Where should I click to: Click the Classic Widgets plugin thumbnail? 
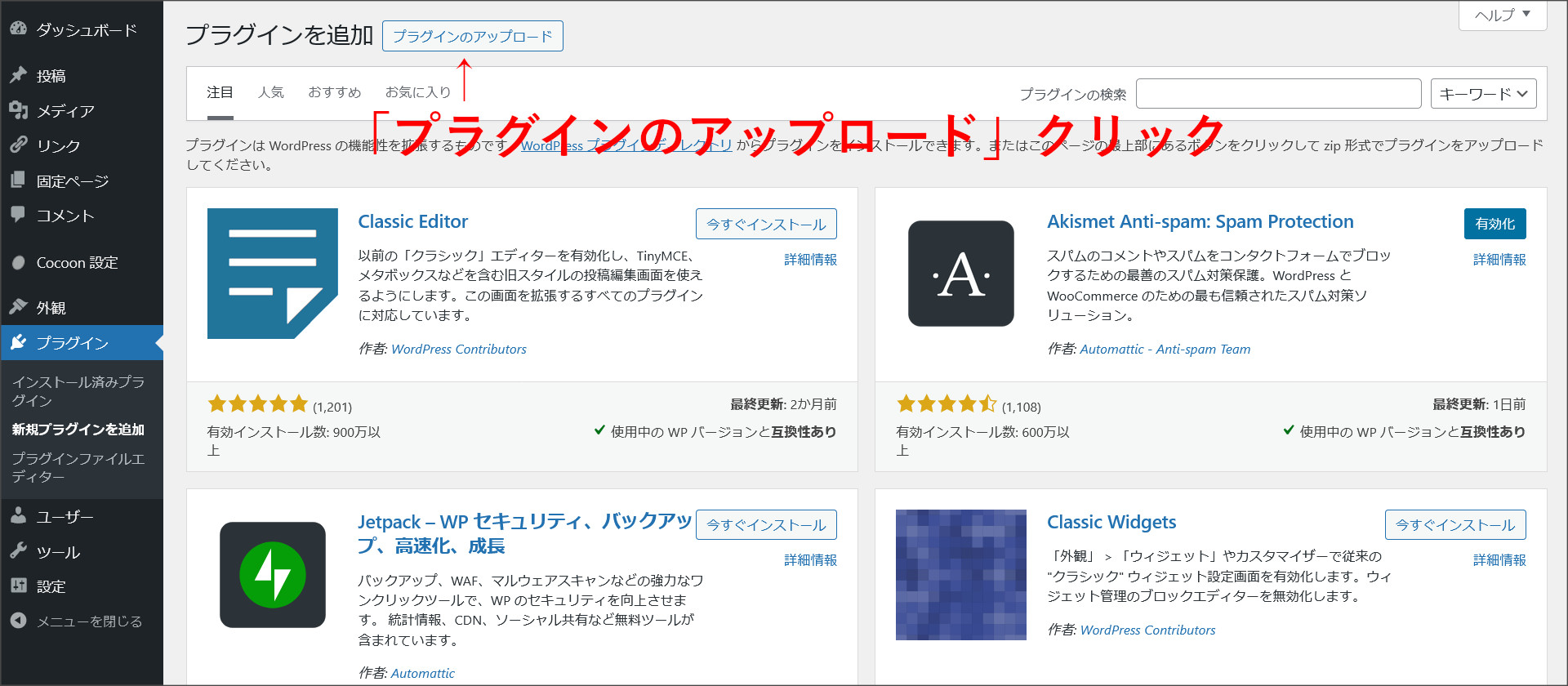click(961, 575)
